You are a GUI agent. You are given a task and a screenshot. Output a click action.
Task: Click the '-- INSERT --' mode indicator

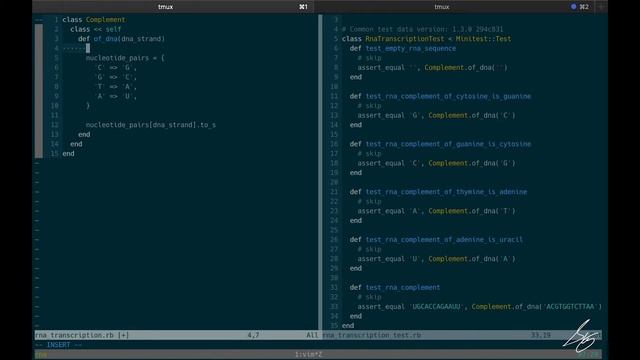pyautogui.click(x=58, y=345)
